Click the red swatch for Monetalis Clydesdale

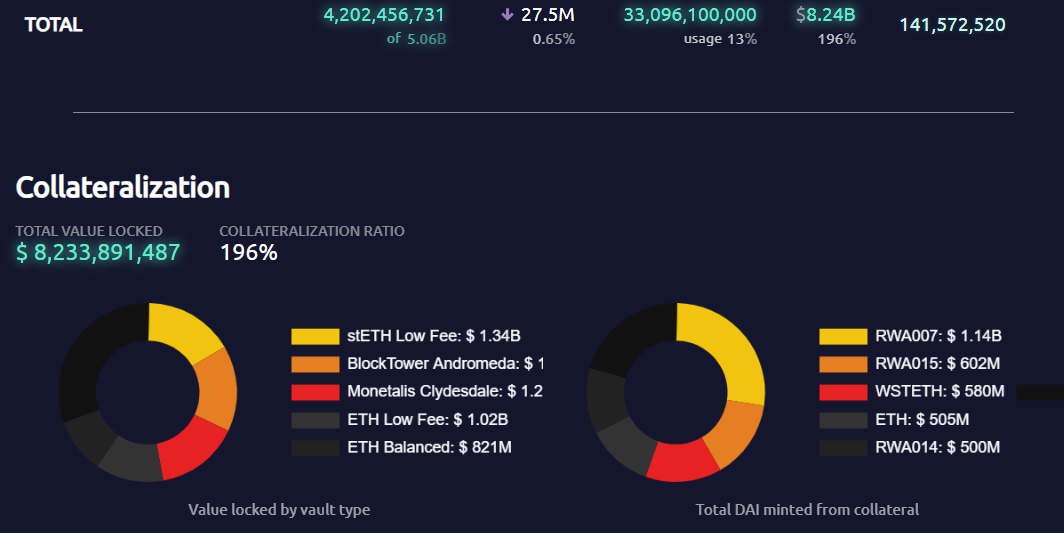coord(315,392)
